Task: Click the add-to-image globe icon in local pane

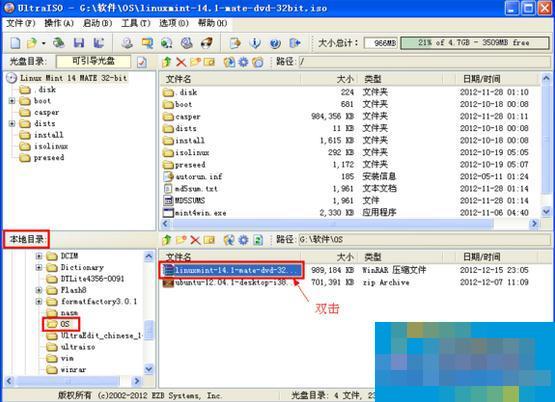Action: click(x=229, y=240)
